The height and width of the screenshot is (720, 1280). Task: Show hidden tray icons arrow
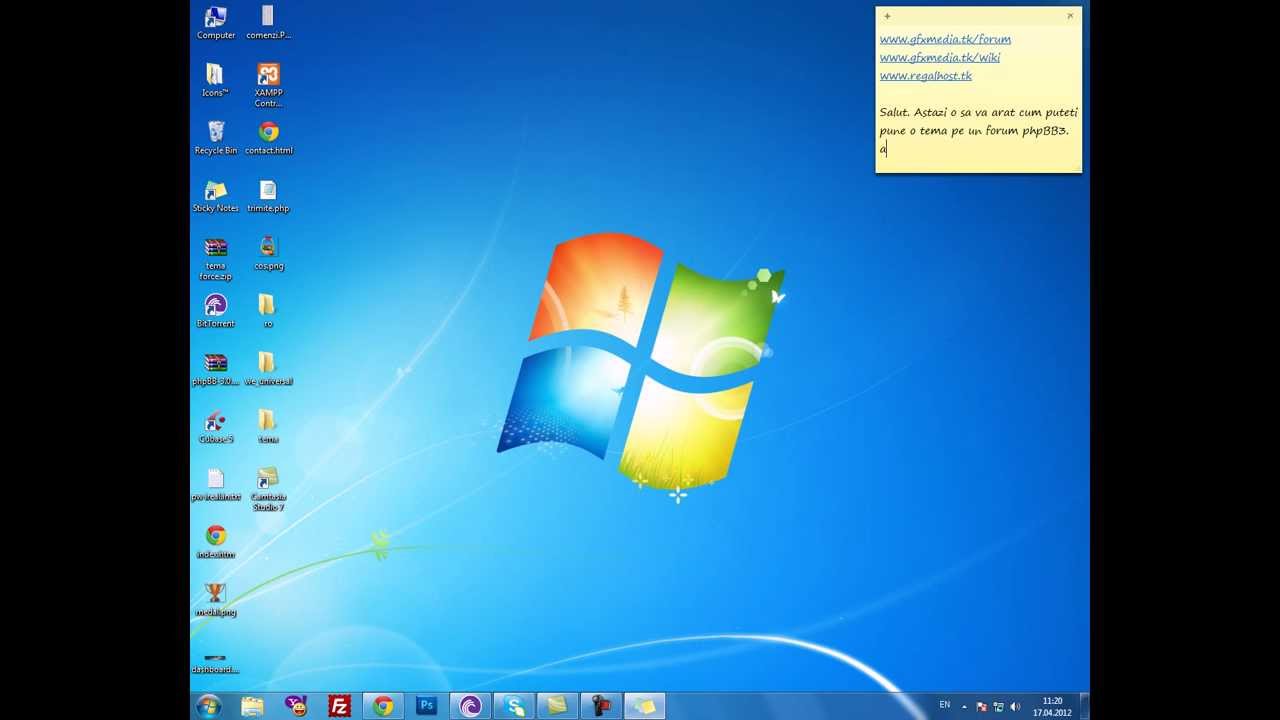965,707
